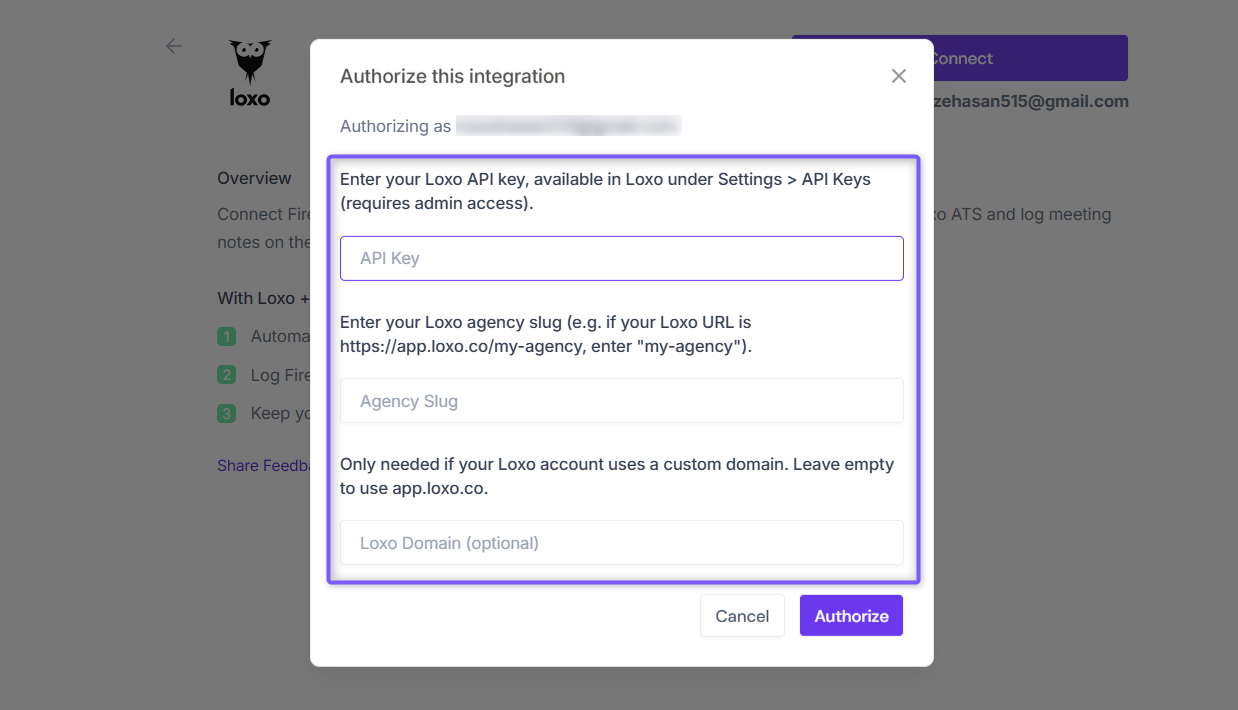
Task: Go back using the left arrow icon
Action: pos(174,46)
